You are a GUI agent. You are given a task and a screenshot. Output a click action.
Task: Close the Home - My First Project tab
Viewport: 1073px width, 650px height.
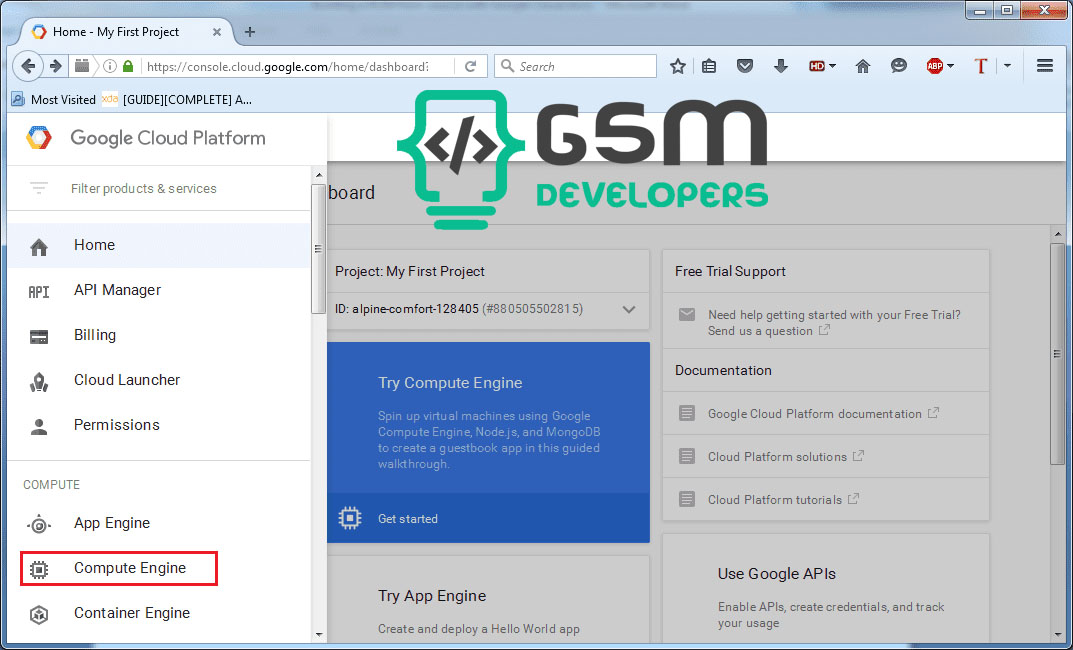pyautogui.click(x=217, y=32)
